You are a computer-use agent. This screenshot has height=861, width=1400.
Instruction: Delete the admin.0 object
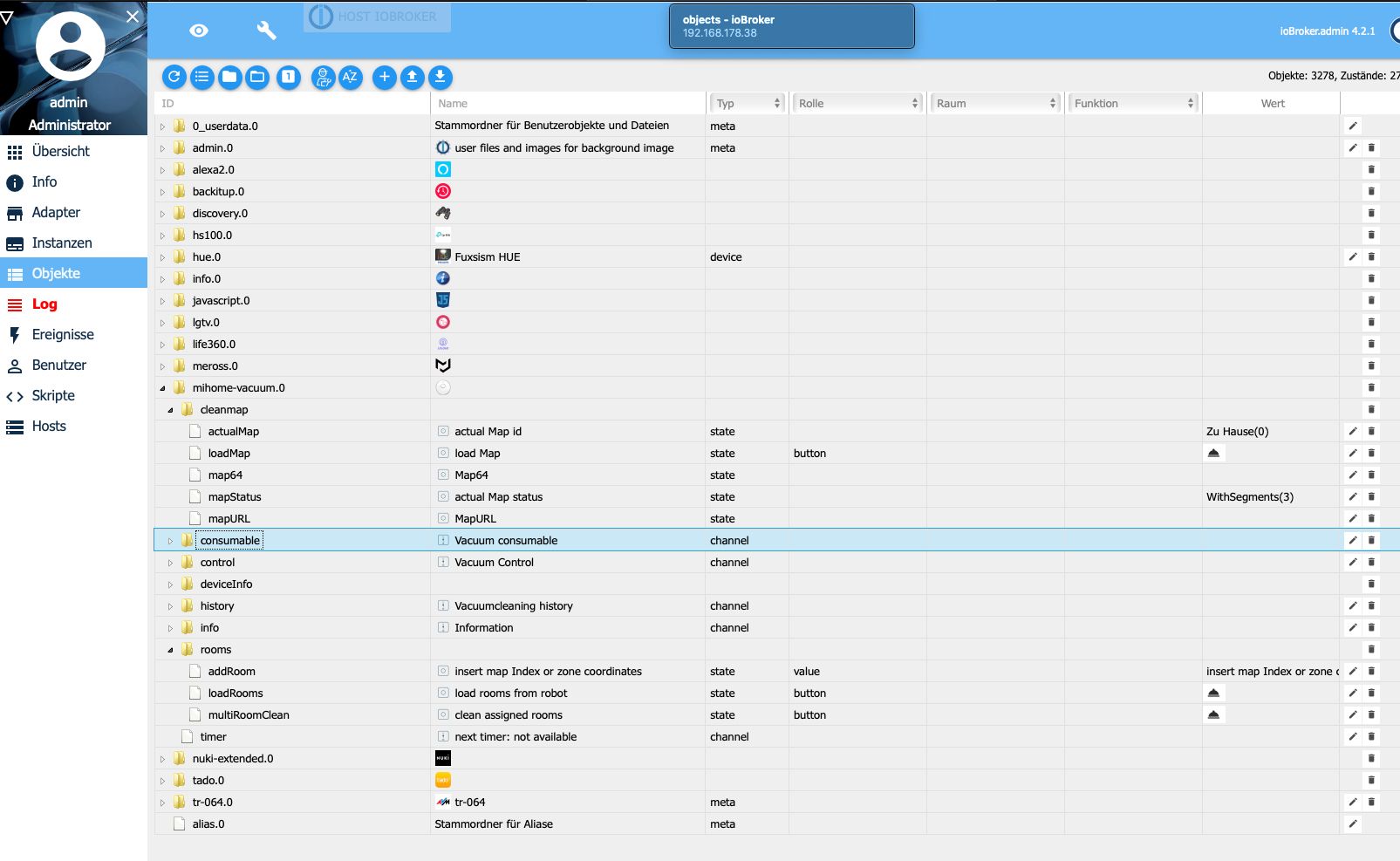(x=1371, y=147)
